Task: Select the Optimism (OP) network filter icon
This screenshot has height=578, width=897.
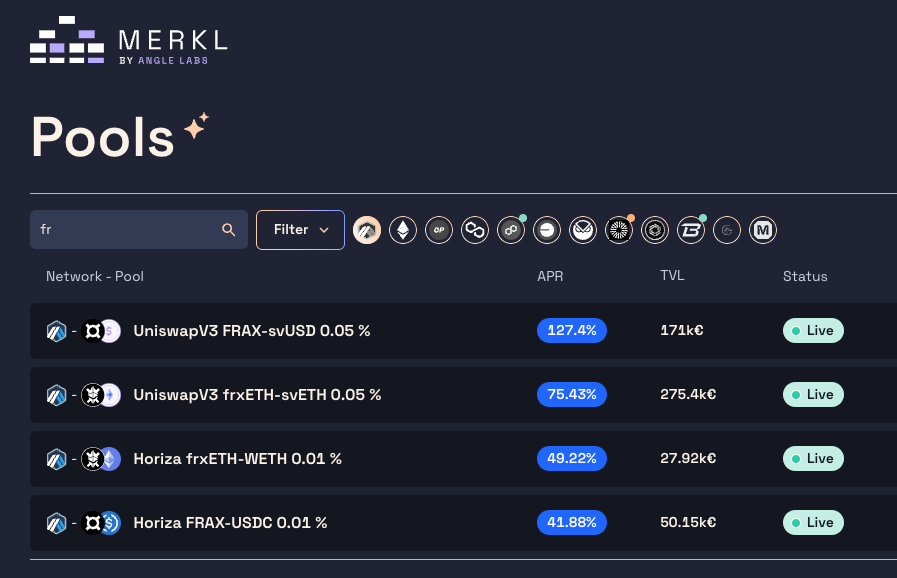Action: [439, 230]
